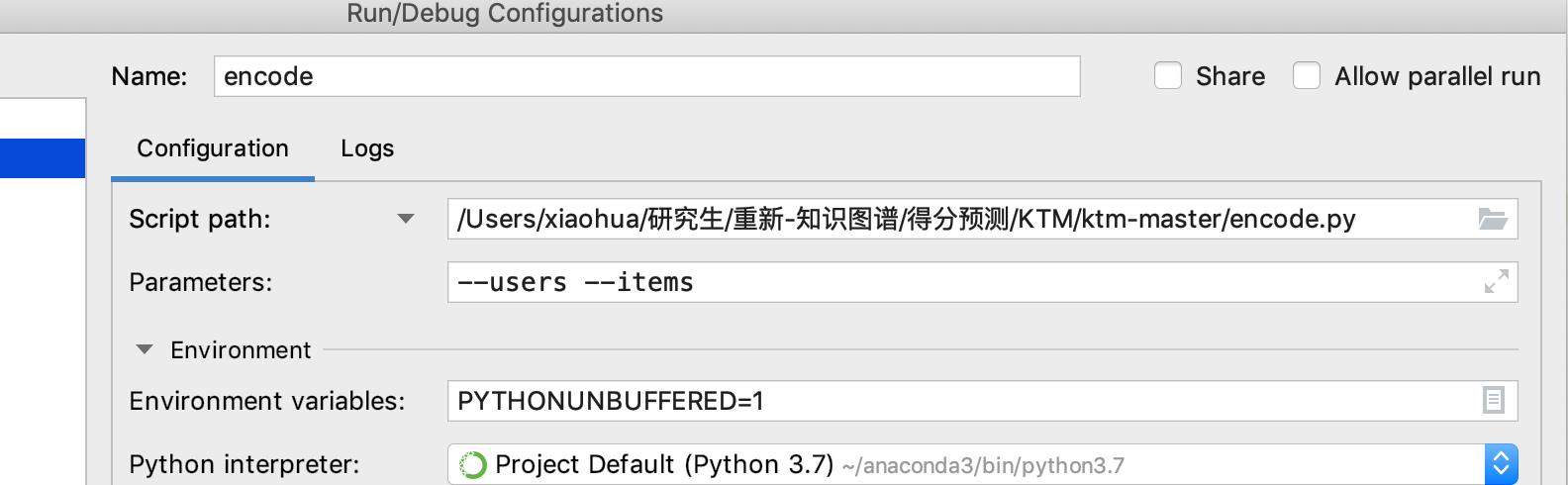
Task: Expand the Parameters field editor
Action: 1496,282
